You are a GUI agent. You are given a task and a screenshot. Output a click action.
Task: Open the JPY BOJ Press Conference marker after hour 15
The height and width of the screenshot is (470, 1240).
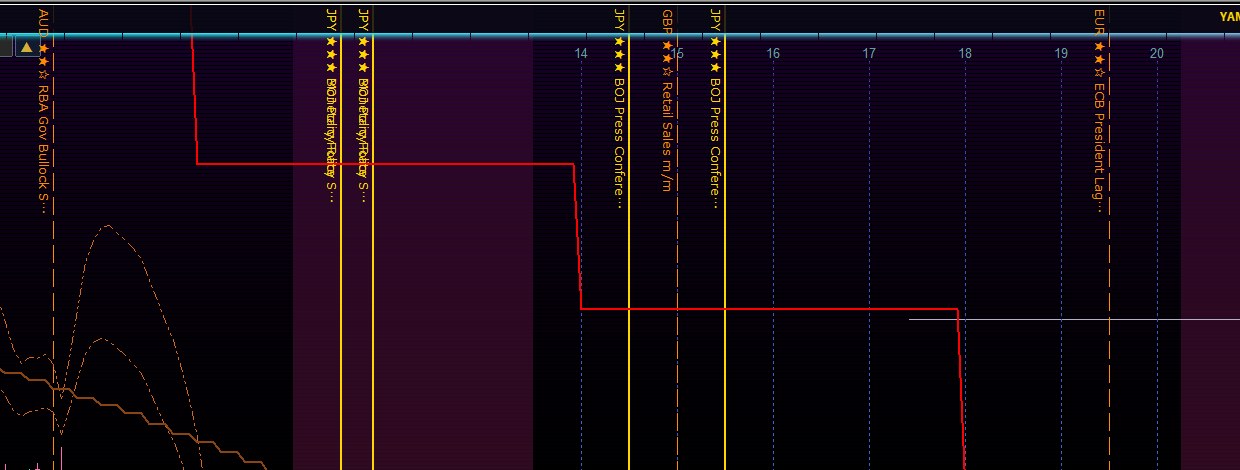[x=715, y=108]
